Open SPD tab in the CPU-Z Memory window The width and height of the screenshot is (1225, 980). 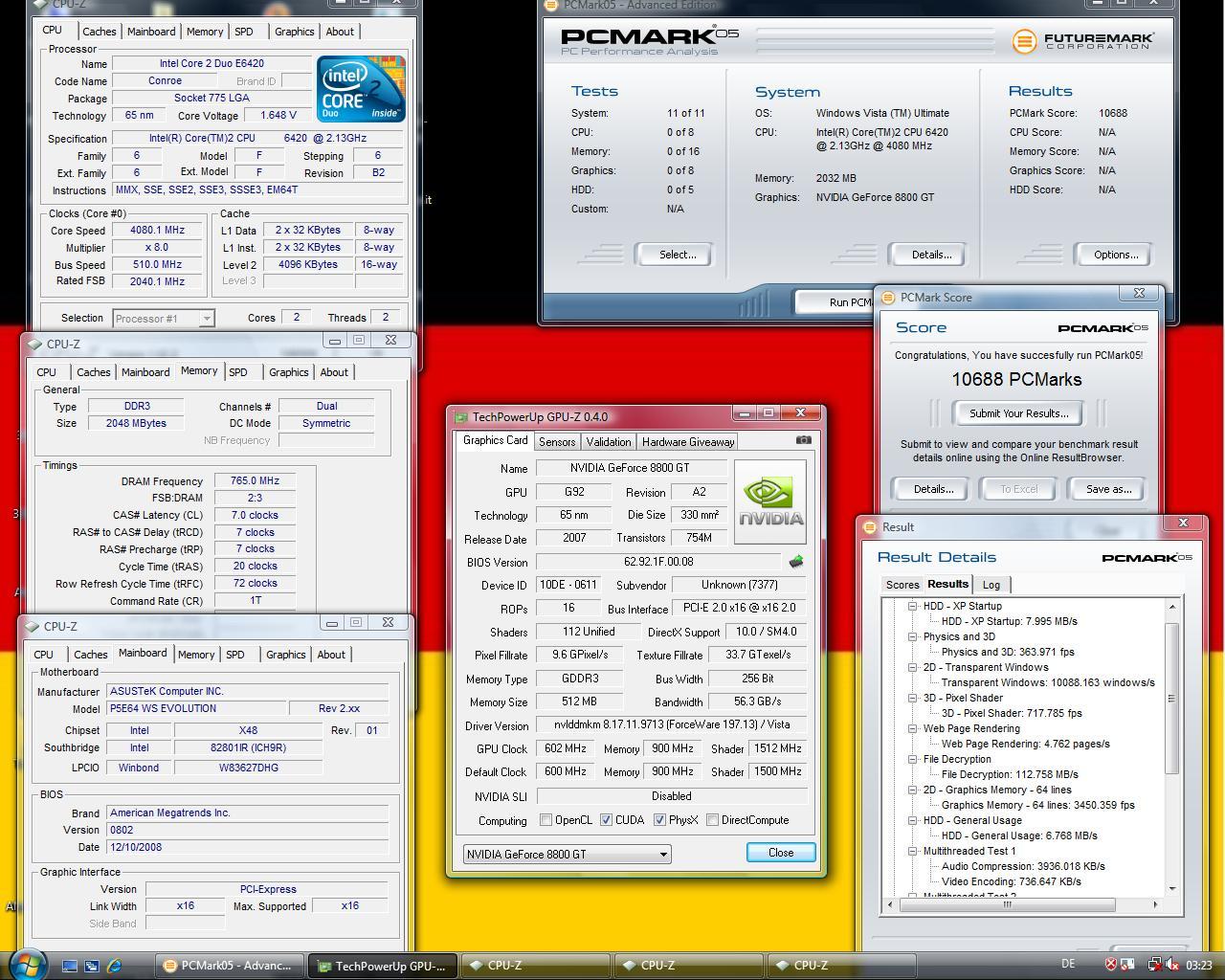point(238,372)
